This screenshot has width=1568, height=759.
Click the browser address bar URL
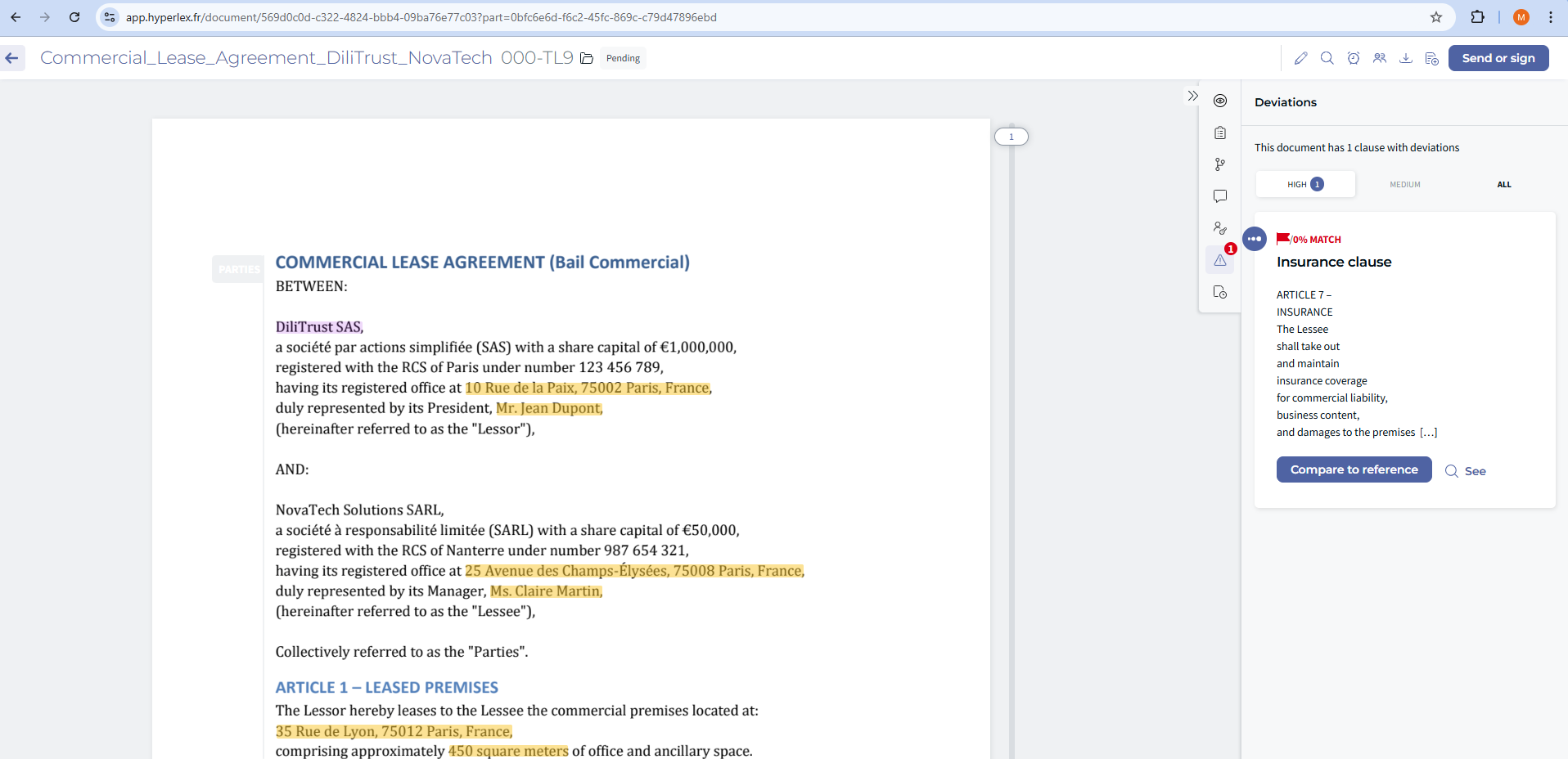pyautogui.click(x=421, y=17)
